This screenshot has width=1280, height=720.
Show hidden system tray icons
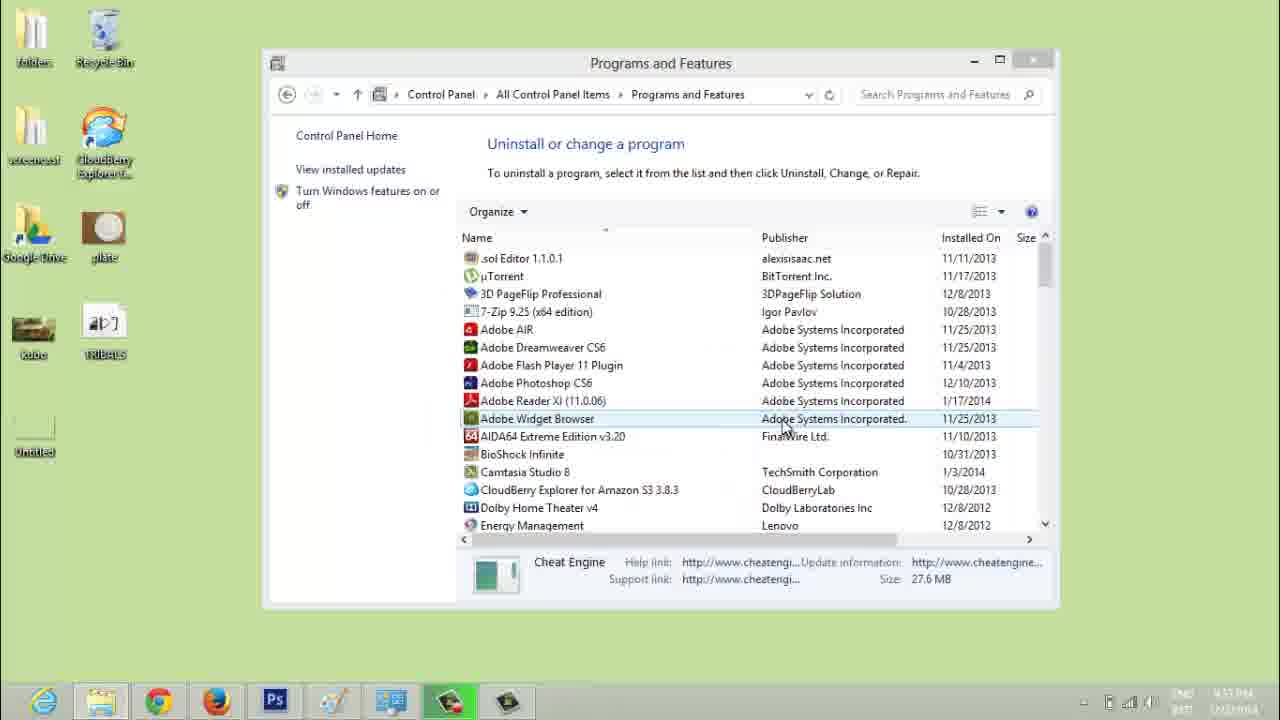(1083, 702)
